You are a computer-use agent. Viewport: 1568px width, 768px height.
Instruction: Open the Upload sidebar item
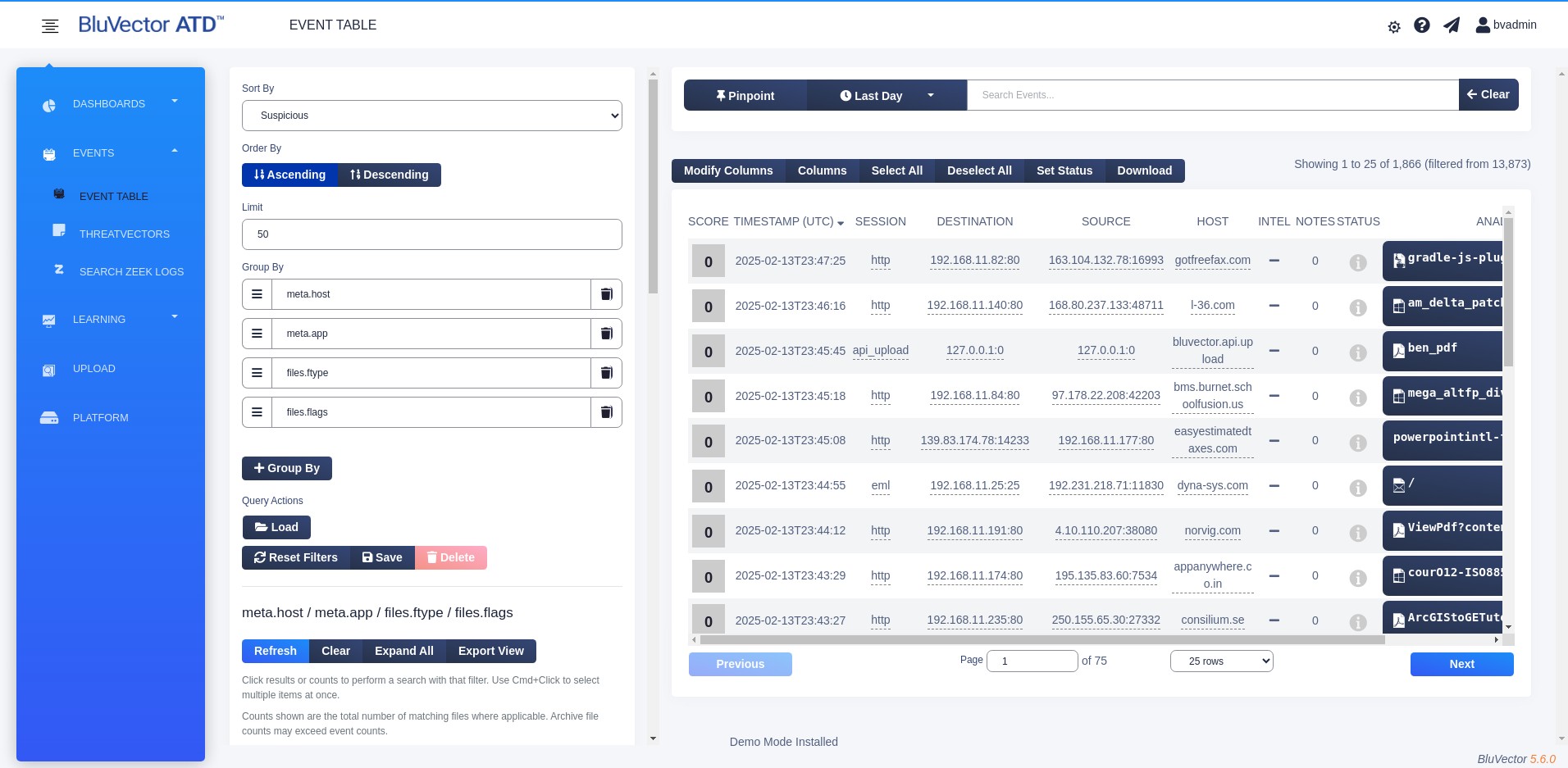[x=94, y=369]
